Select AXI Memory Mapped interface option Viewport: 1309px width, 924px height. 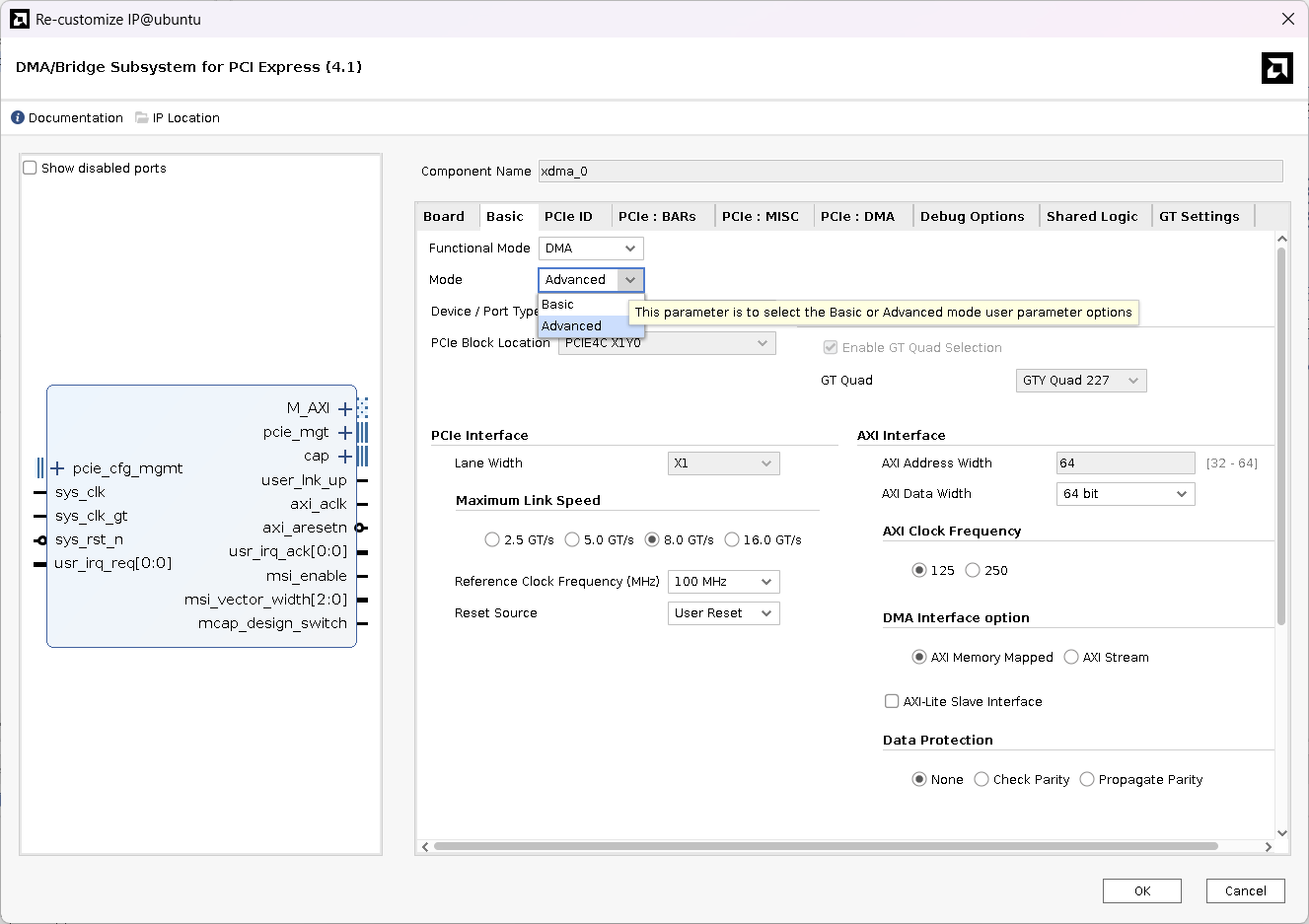[x=919, y=657]
